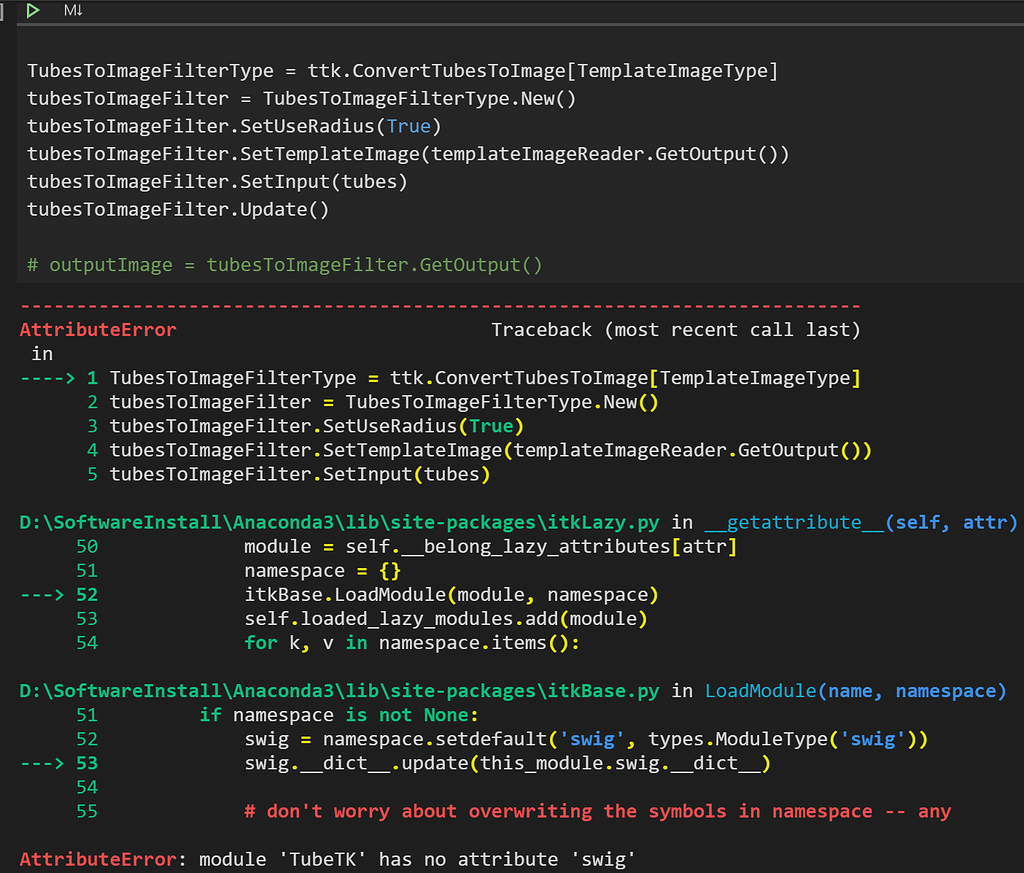Select line number 53 in itkBase.py traceback
1024x873 pixels.
click(x=86, y=763)
